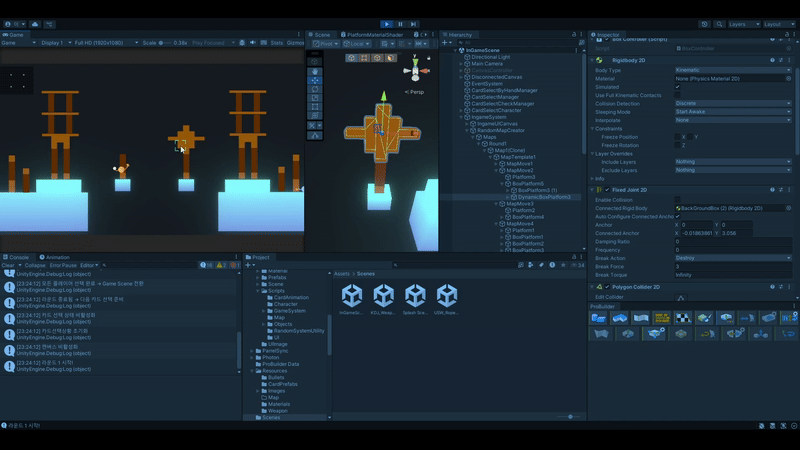
Task: Enable Use Full Kinematic Contacts checkbox
Action: (x=678, y=95)
